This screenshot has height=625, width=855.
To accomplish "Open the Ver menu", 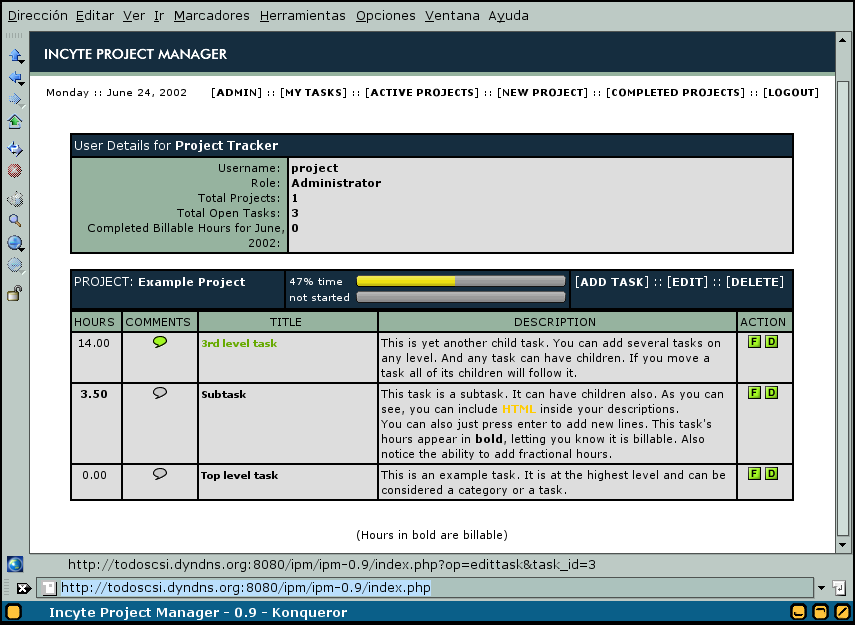I will click(x=134, y=15).
